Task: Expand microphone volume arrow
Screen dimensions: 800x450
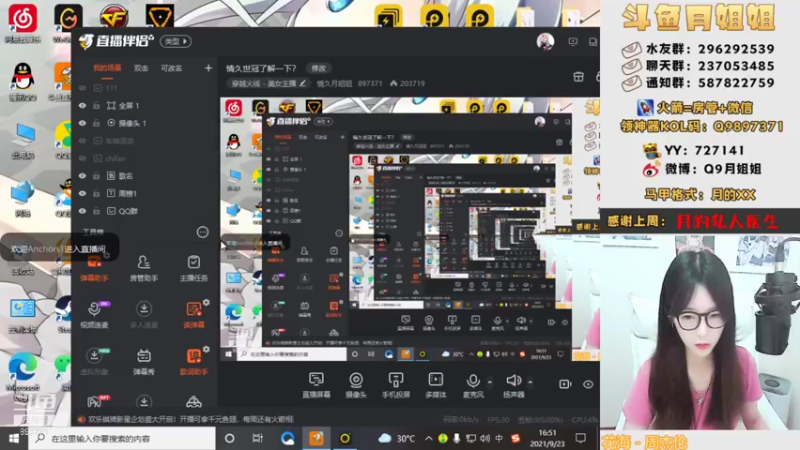Action: [x=490, y=382]
